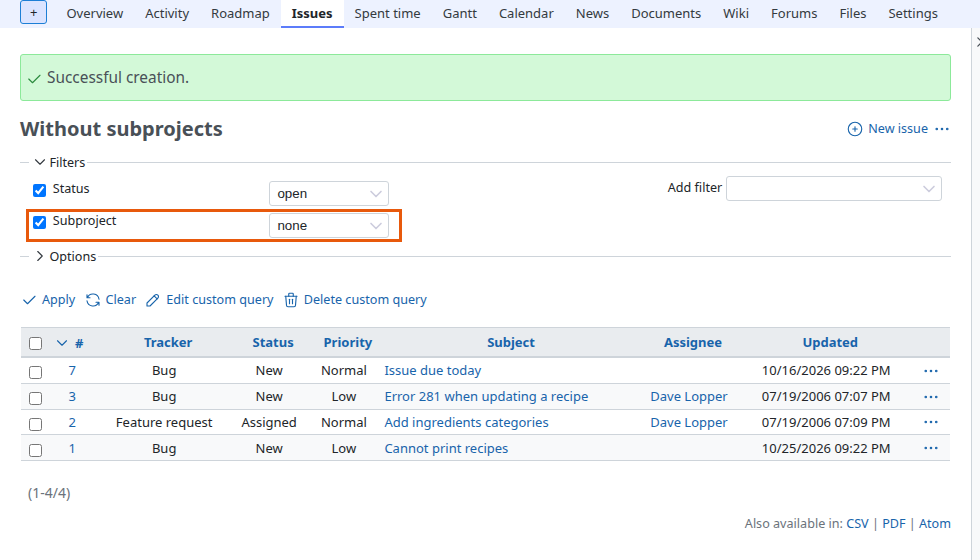Switch to the Wiki tab
This screenshot has height=560, width=980.
[736, 14]
